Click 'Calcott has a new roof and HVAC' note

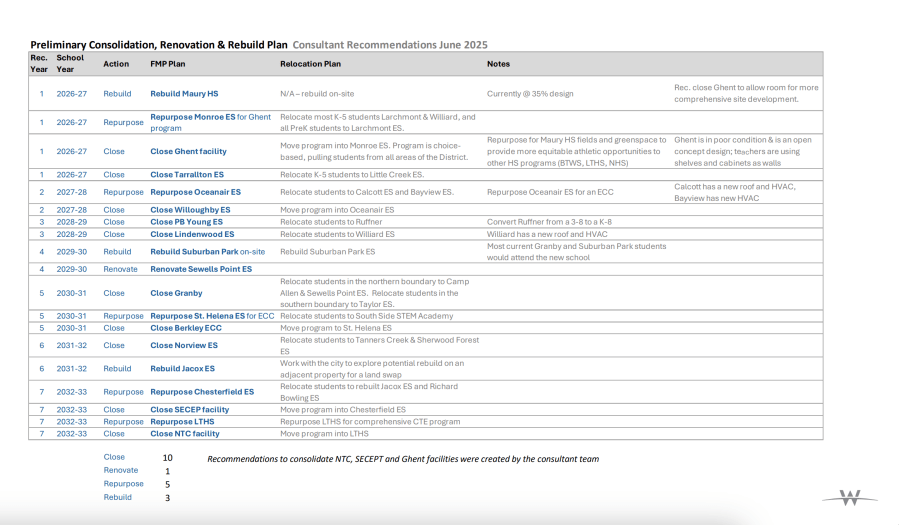pyautogui.click(x=734, y=192)
